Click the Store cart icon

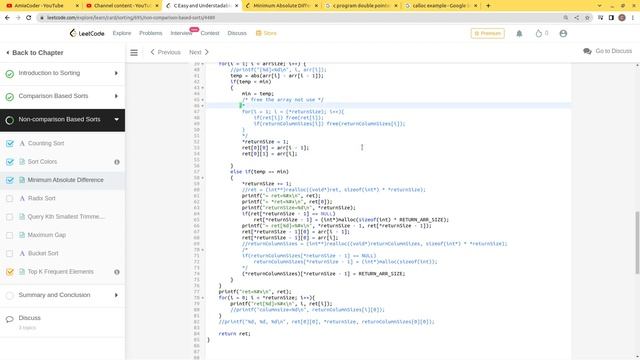(258, 33)
